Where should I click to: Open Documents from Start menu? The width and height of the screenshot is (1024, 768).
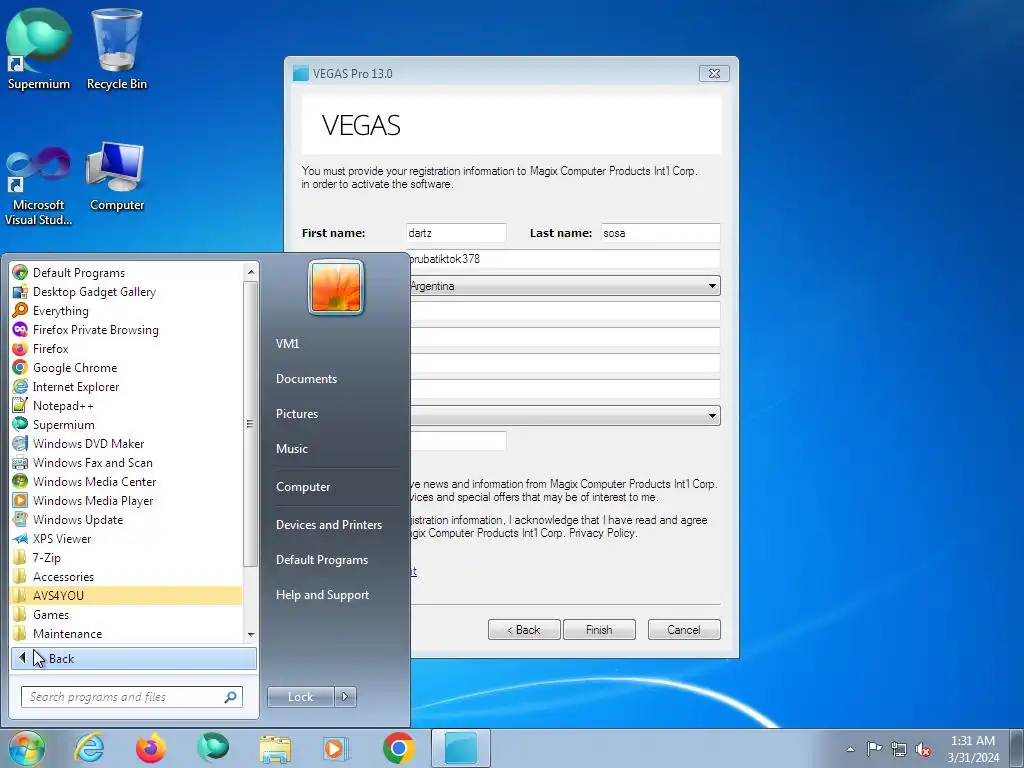pos(306,379)
